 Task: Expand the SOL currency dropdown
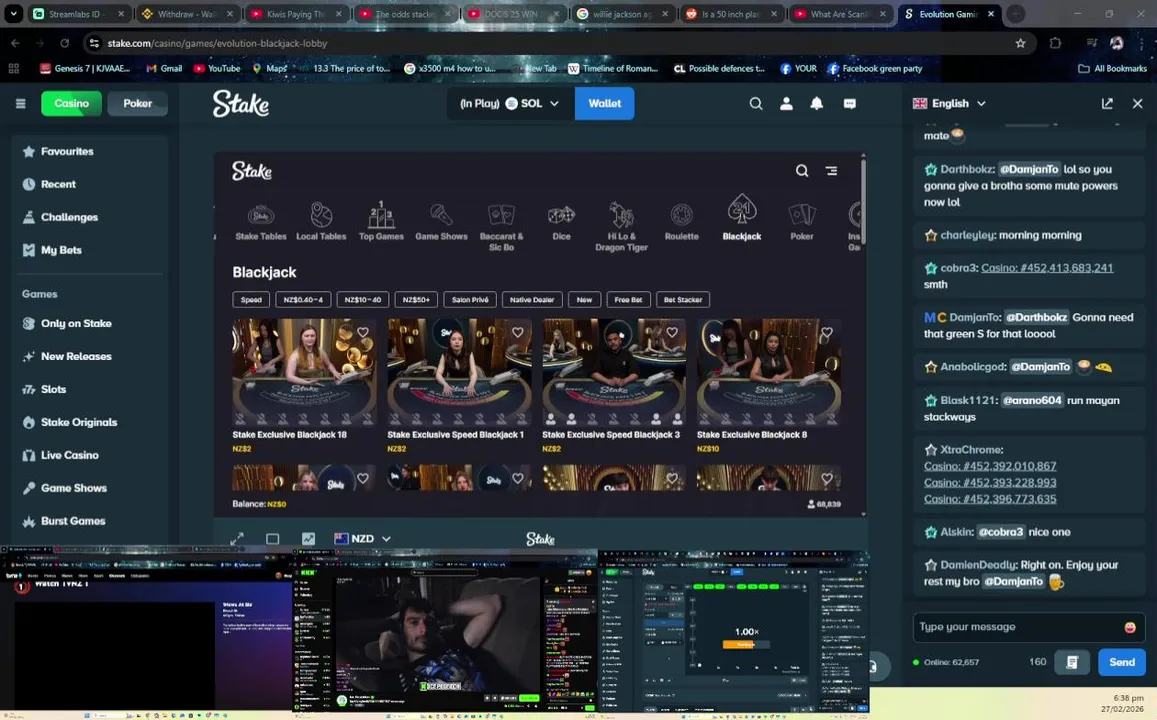point(511,103)
